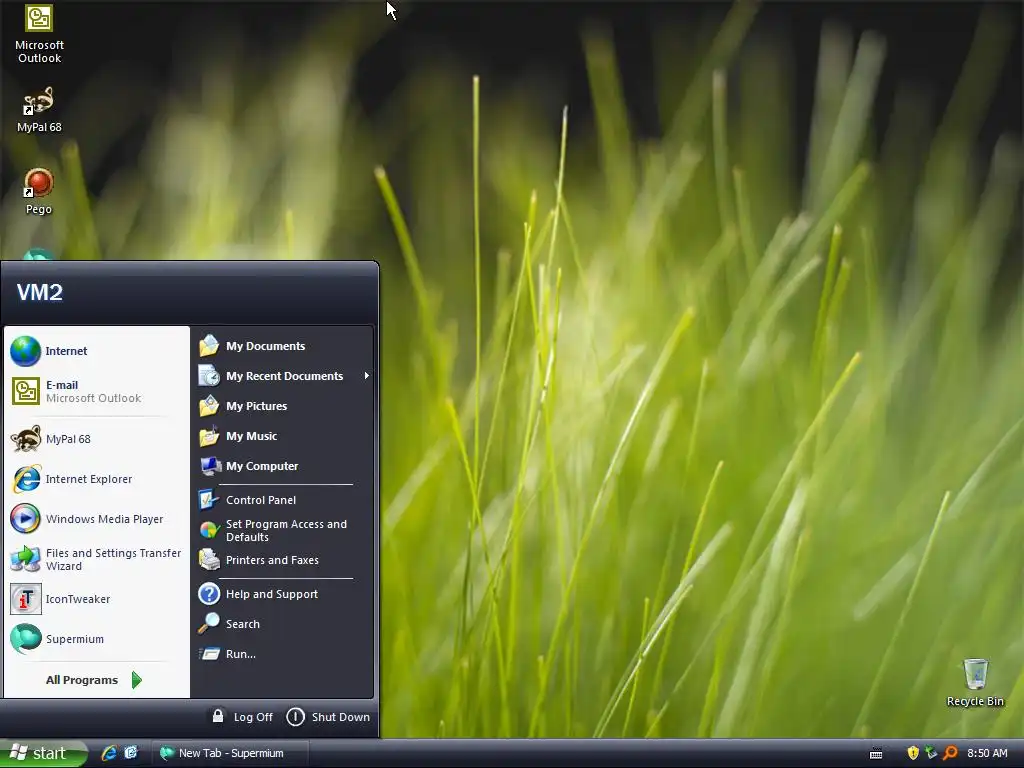The image size is (1024, 768).
Task: Open the Search option in Start menu
Action: pyautogui.click(x=284, y=624)
